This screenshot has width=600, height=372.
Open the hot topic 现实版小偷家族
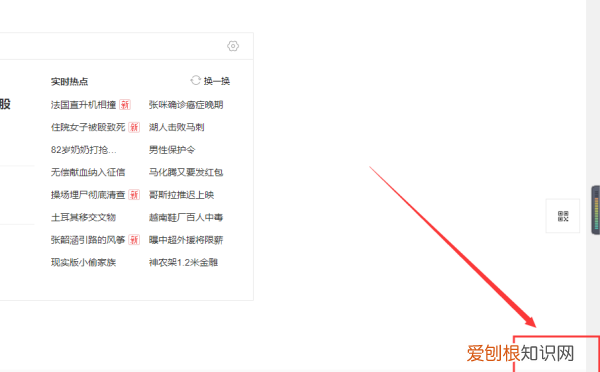coord(83,263)
